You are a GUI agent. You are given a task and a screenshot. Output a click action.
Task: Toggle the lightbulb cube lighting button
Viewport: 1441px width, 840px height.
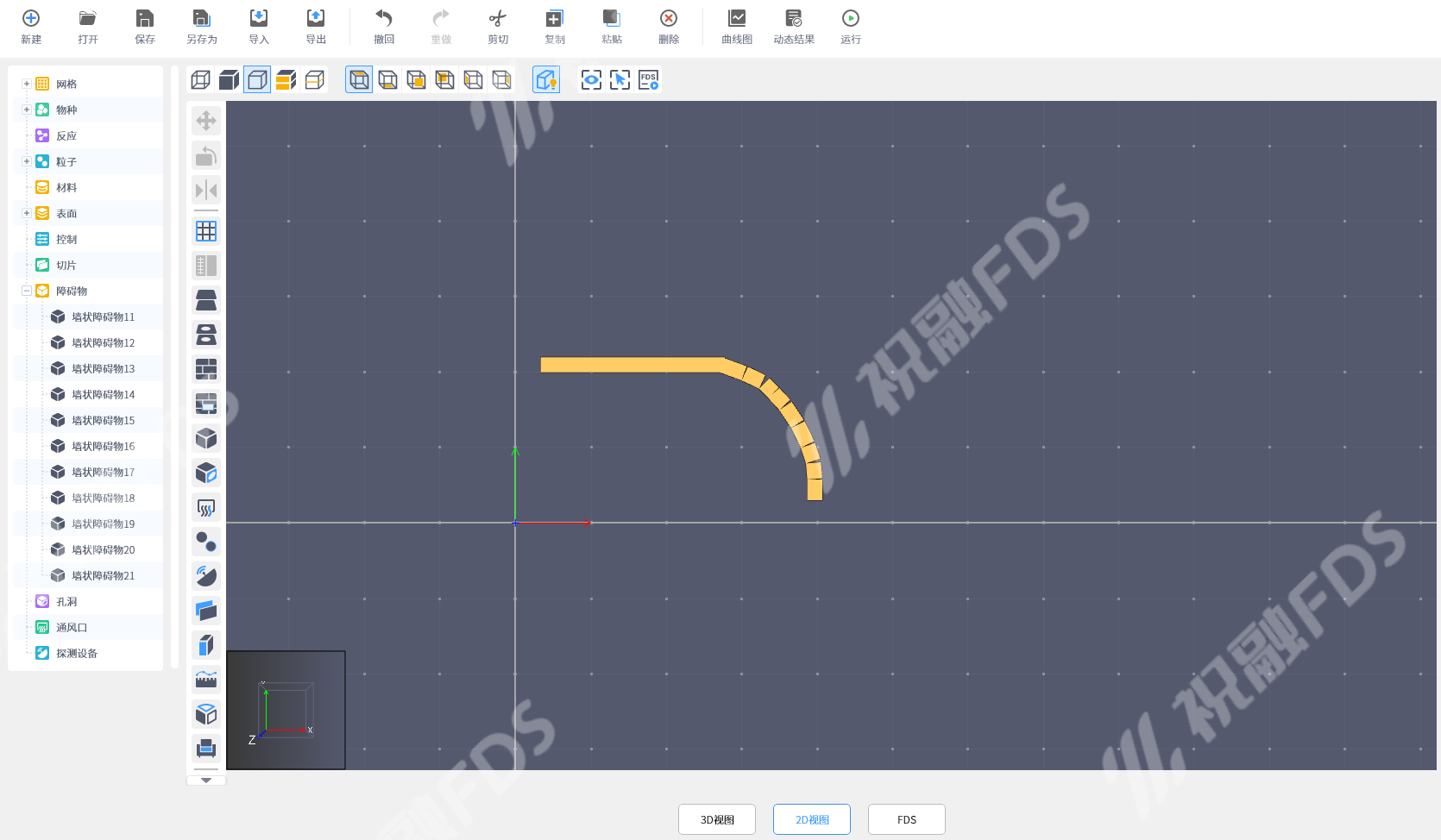(x=545, y=80)
